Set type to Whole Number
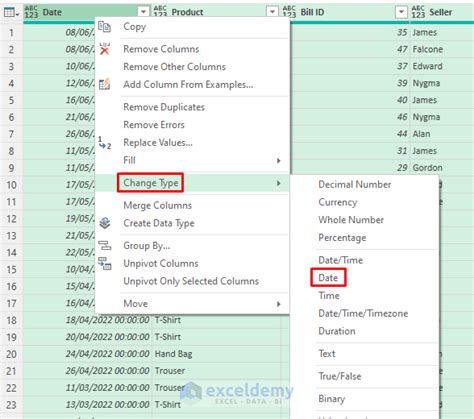Image resolution: width=474 pixels, height=419 pixels. [x=351, y=220]
